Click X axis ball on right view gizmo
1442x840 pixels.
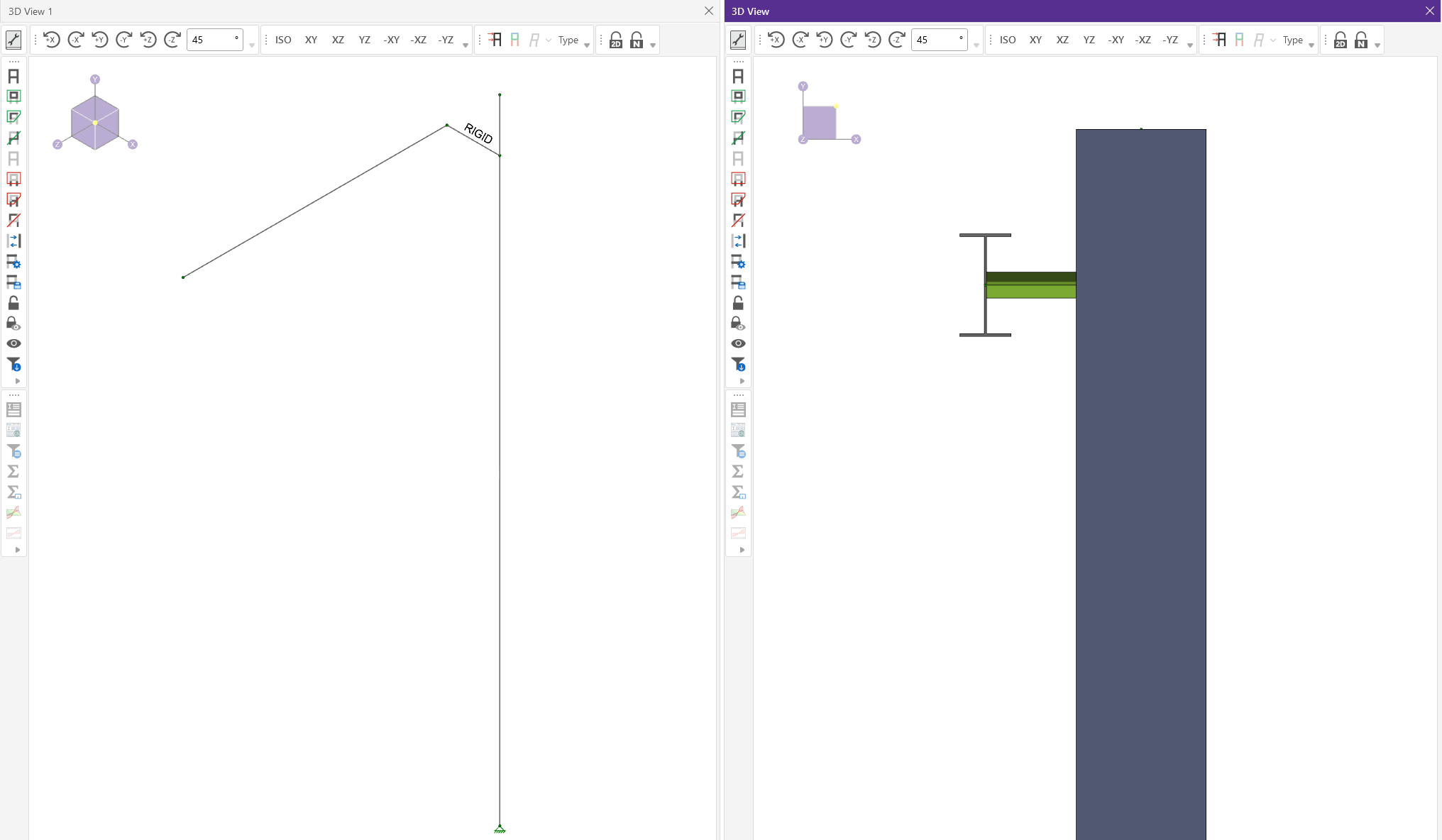click(x=856, y=139)
